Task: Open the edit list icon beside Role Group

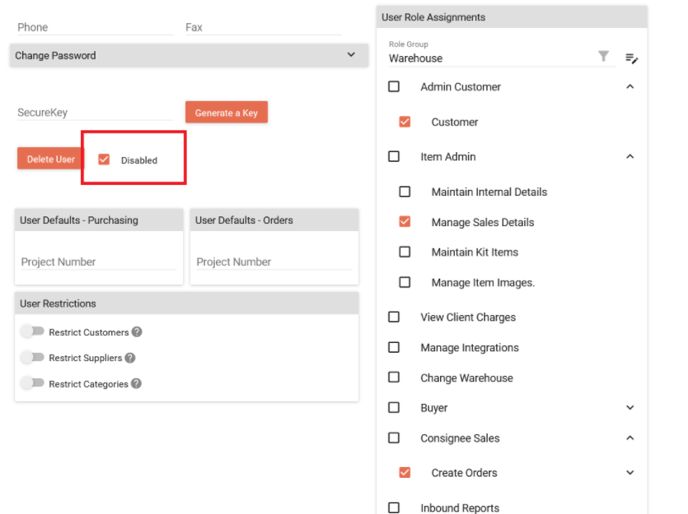Action: click(x=631, y=58)
